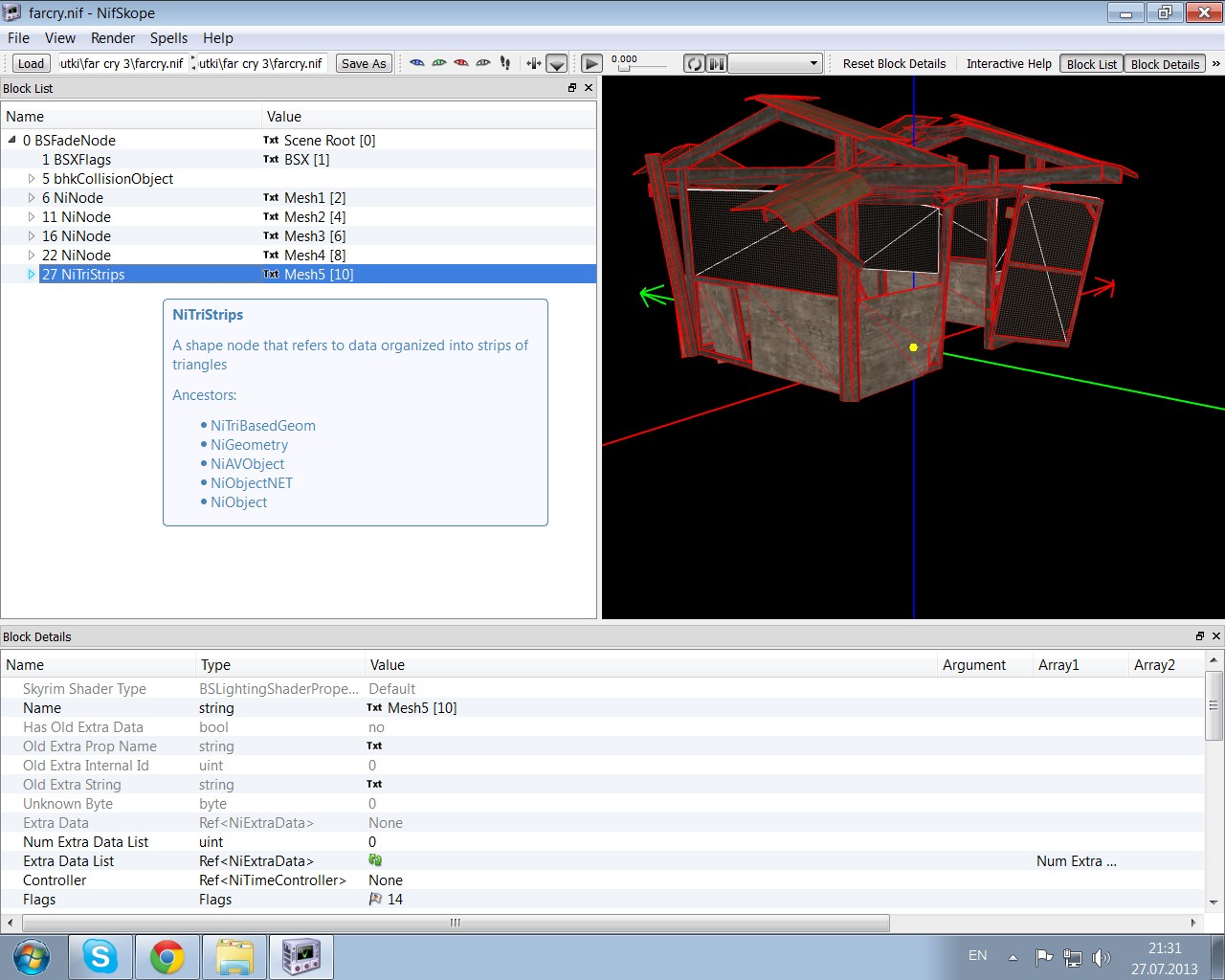Open Chrome from the taskbar
The image size is (1225, 980).
(167, 957)
